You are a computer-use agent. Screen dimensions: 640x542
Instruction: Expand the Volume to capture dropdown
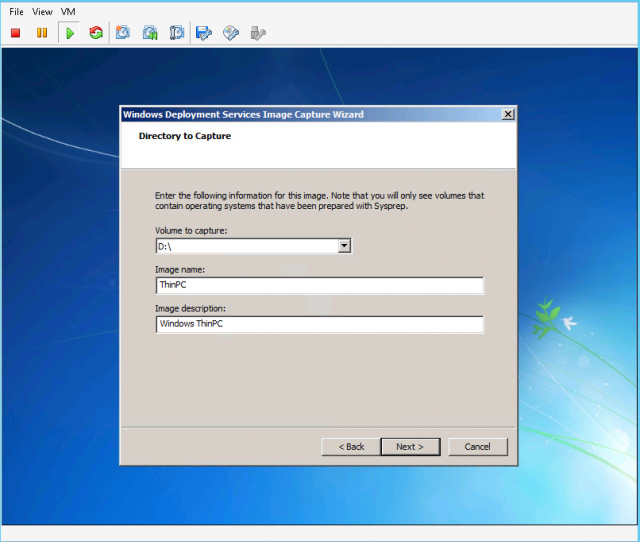click(x=344, y=246)
